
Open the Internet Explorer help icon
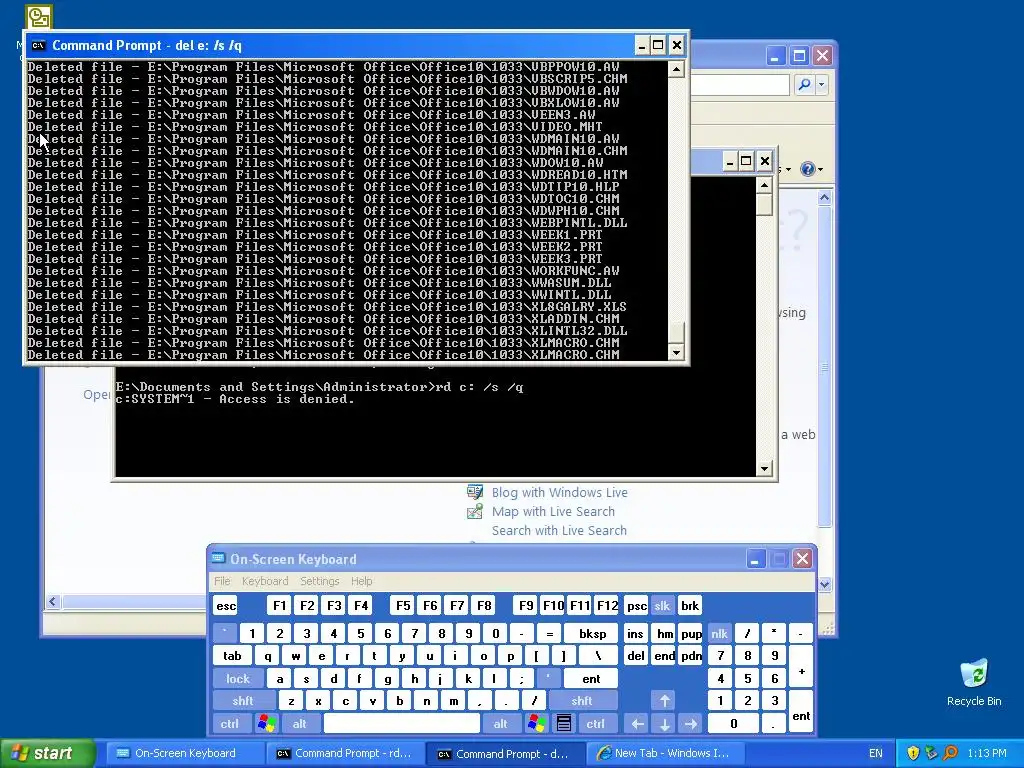click(x=807, y=169)
